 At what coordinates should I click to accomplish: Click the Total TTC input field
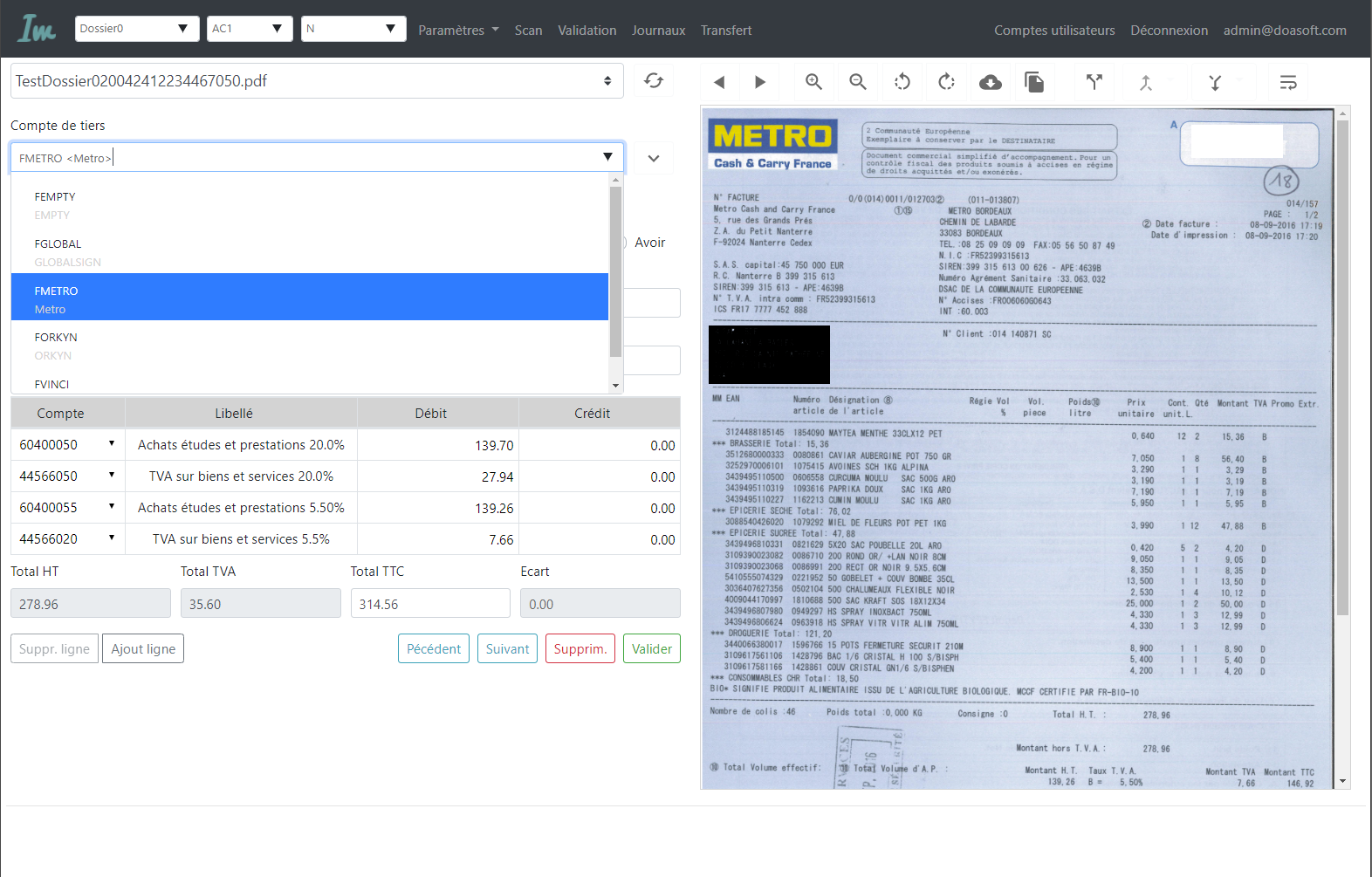430,603
